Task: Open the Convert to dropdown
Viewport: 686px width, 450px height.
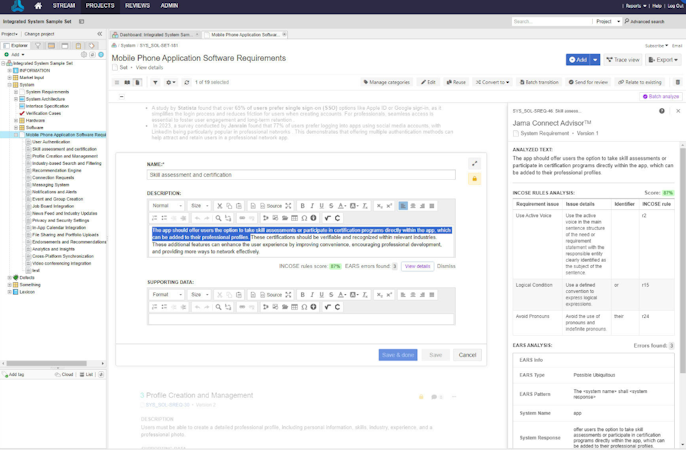Action: 493,82
